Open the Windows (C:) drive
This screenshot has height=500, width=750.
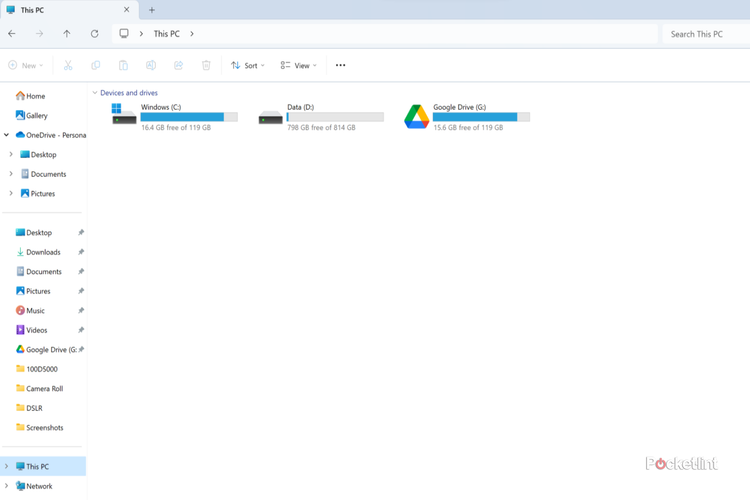(x=175, y=117)
